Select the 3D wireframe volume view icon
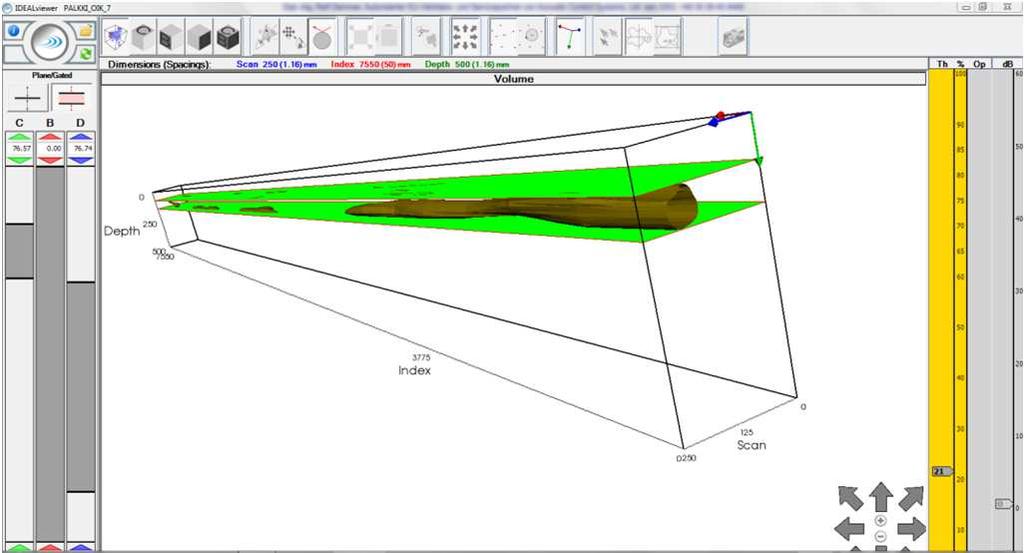The image size is (1024, 553). tap(116, 37)
